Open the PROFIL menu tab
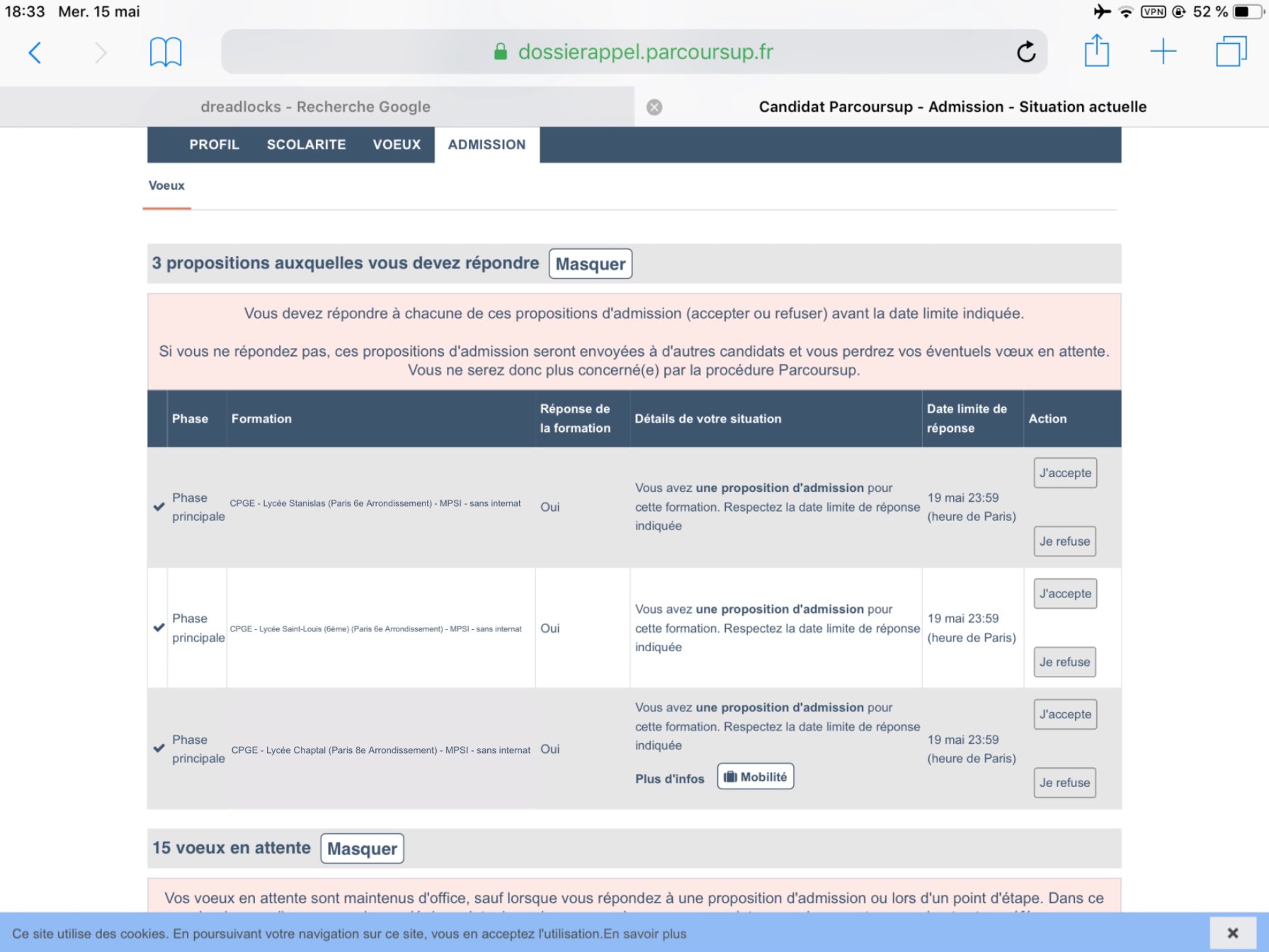Screen dimensions: 1269x952 pyautogui.click(x=214, y=144)
